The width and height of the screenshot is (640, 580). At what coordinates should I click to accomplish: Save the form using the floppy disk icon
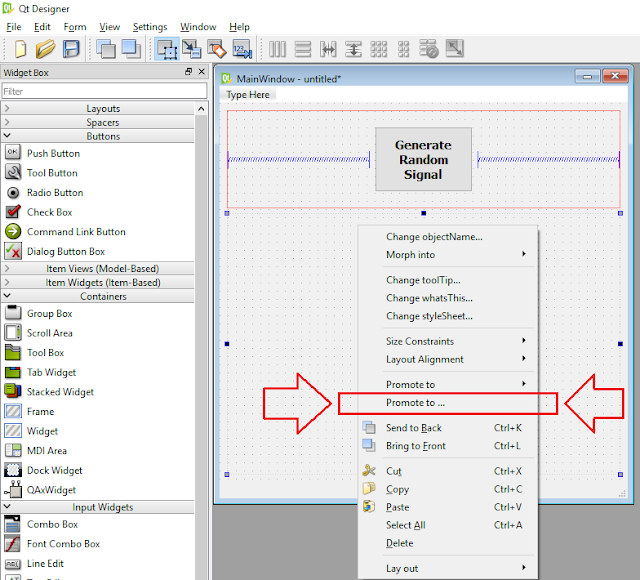(x=71, y=49)
